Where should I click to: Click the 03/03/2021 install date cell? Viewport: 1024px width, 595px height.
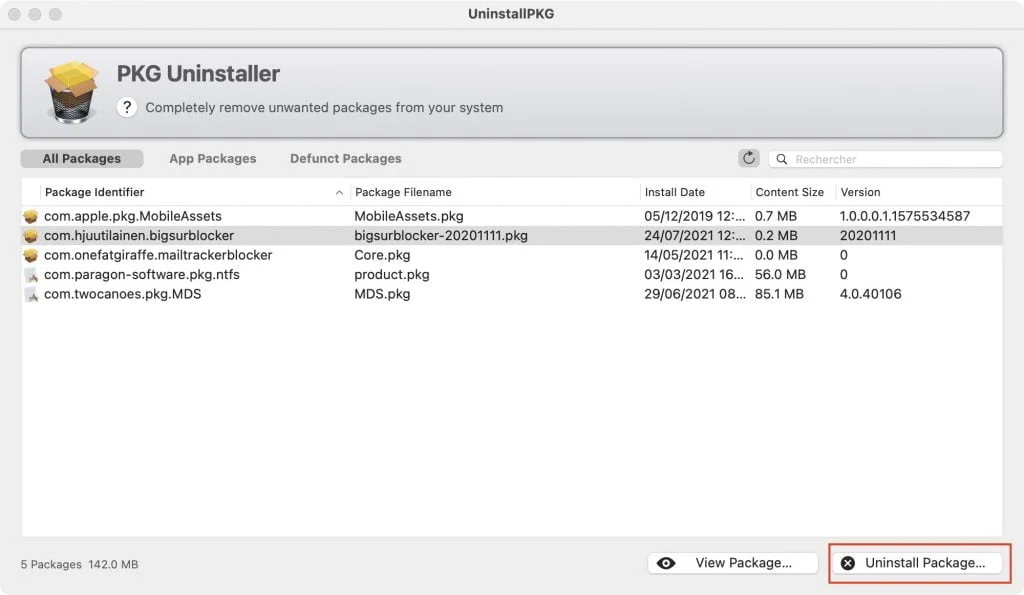click(x=694, y=275)
